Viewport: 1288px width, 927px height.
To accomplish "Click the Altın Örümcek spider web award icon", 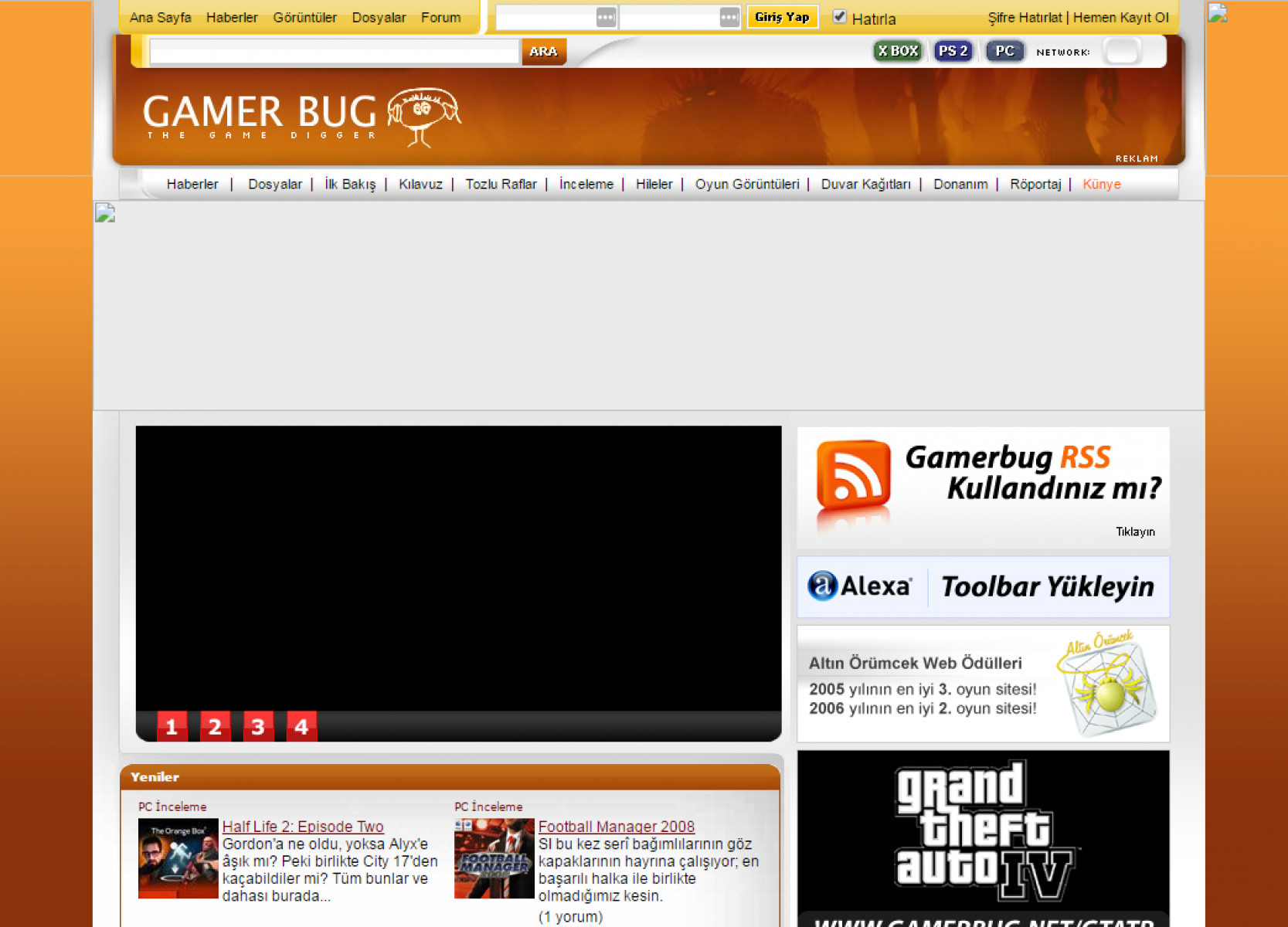I will 1108,684.
